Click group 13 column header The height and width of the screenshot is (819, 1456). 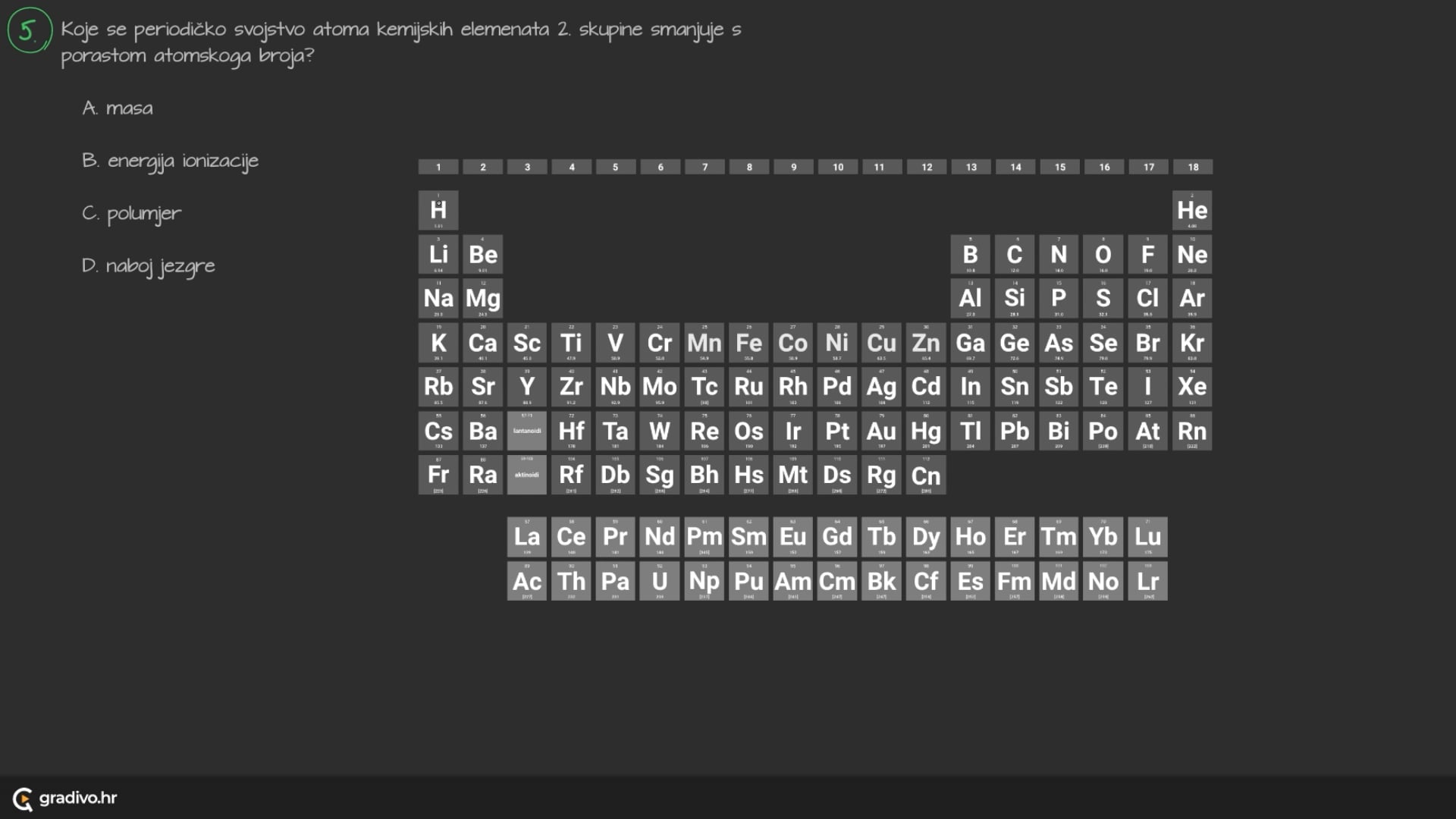pyautogui.click(x=971, y=167)
